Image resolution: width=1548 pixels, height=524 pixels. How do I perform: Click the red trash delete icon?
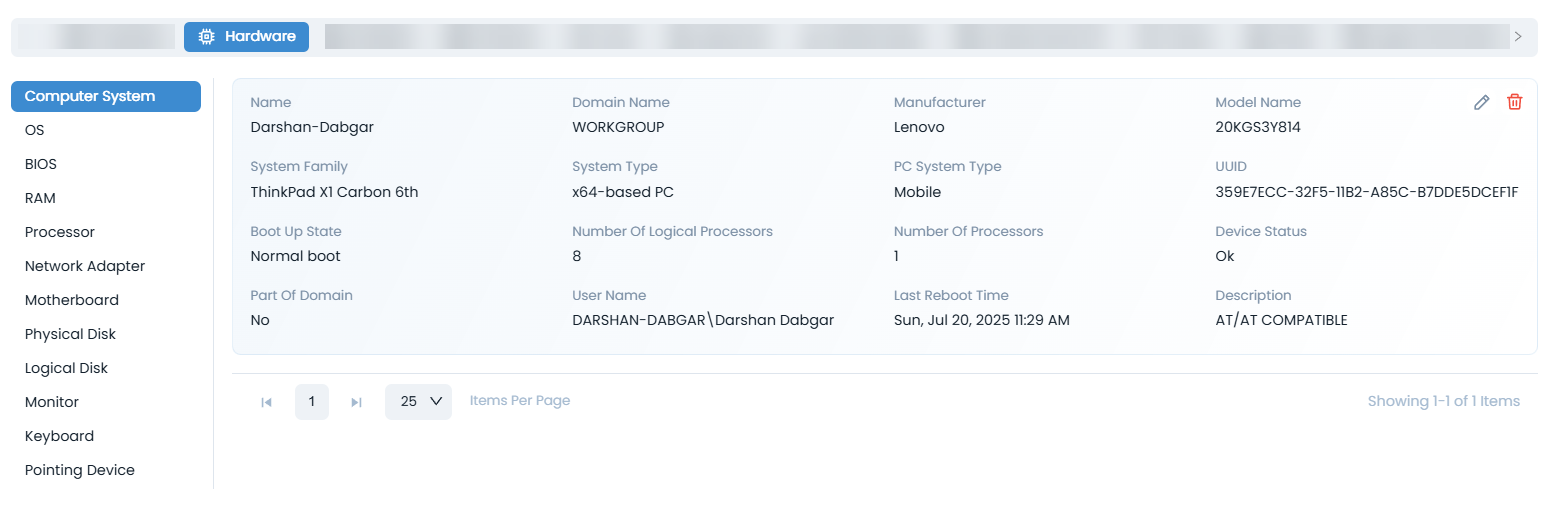(1515, 102)
